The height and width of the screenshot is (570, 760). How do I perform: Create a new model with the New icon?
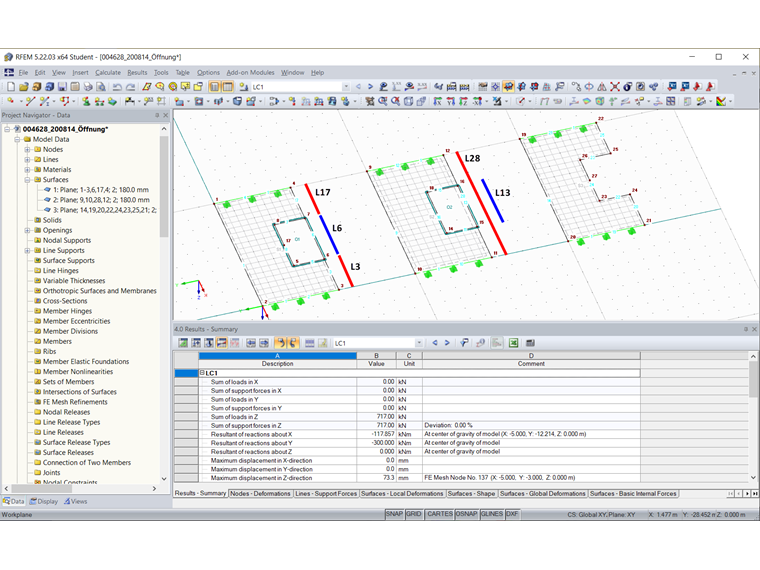click(x=11, y=87)
